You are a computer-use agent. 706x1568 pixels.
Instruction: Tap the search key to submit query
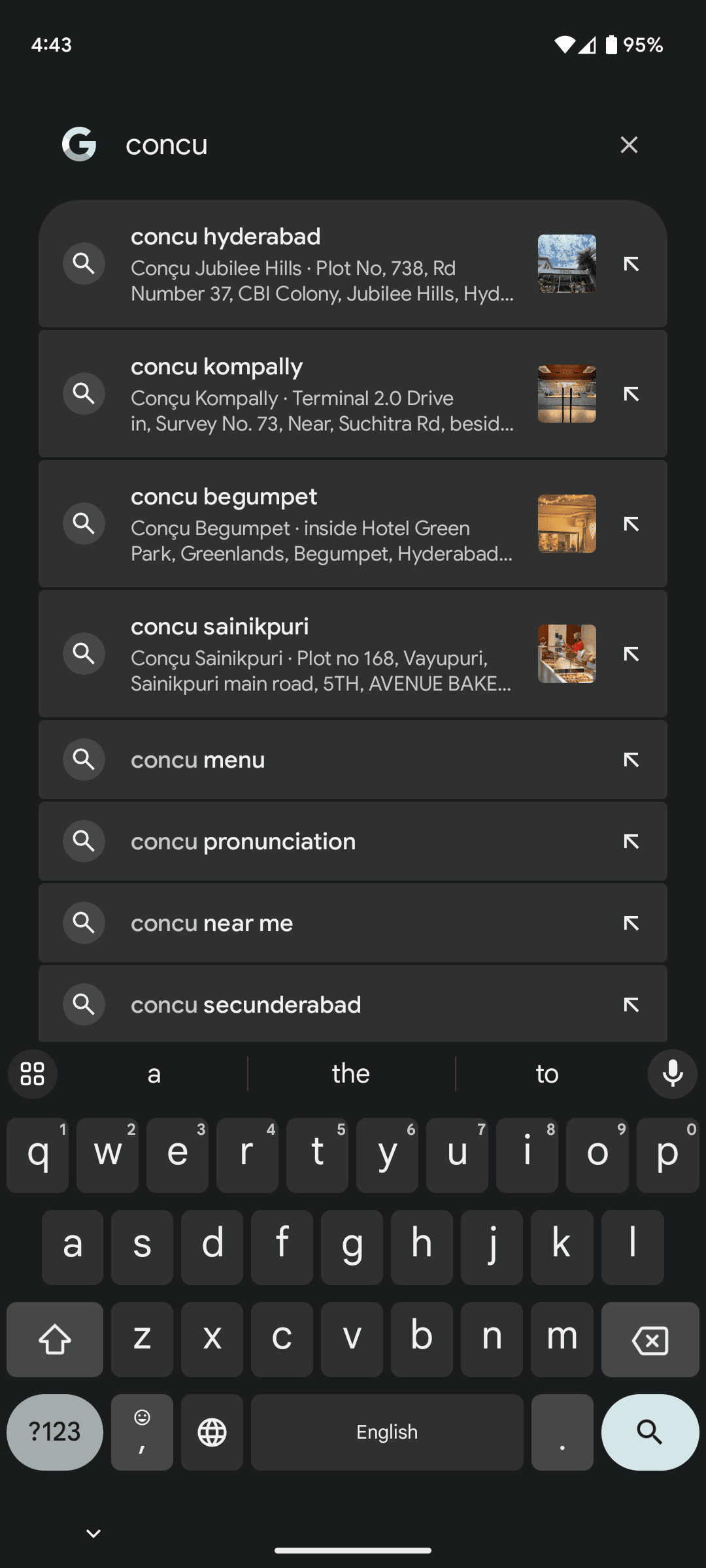pyautogui.click(x=650, y=1432)
